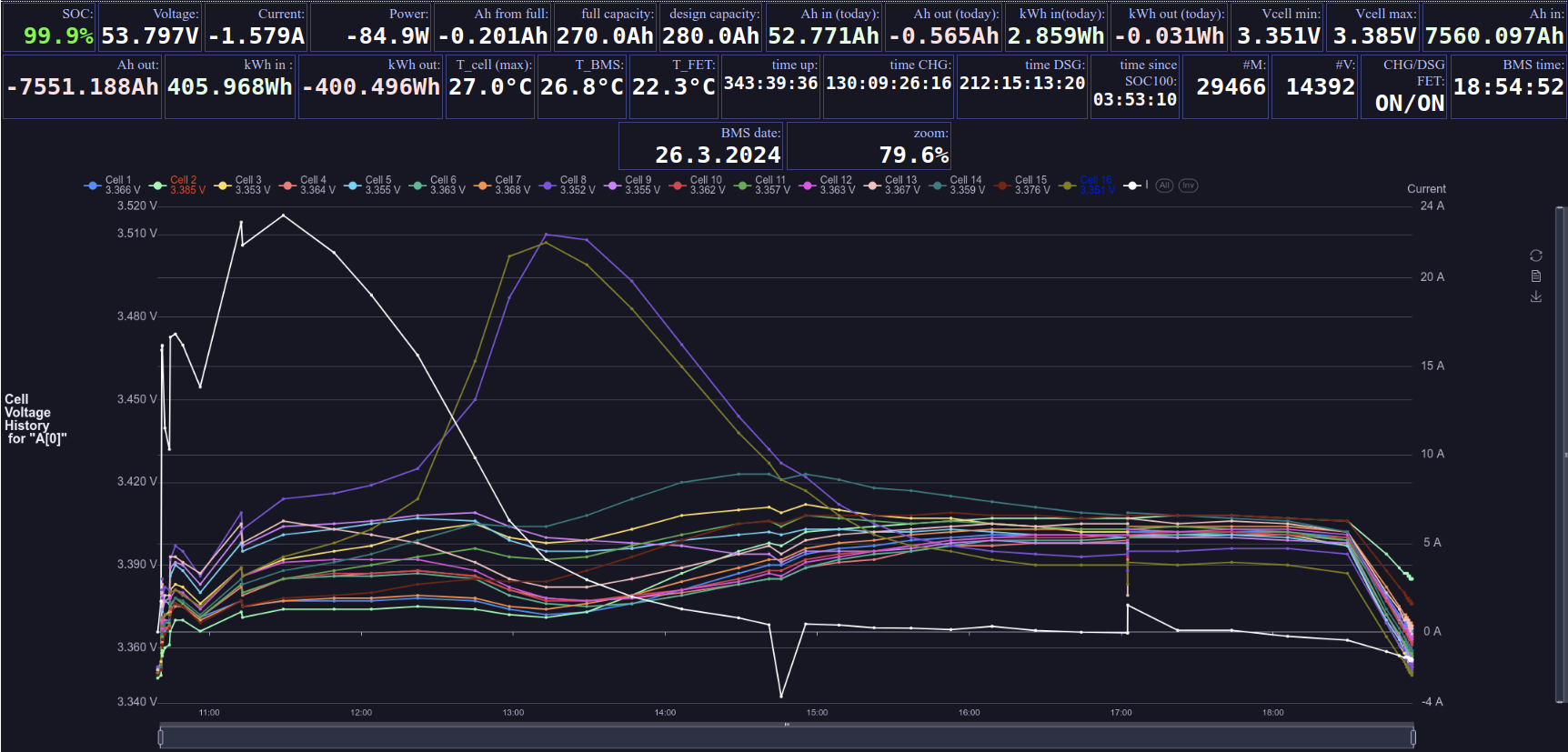
Task: Click the #M counter value 29466
Action: tap(1231, 86)
